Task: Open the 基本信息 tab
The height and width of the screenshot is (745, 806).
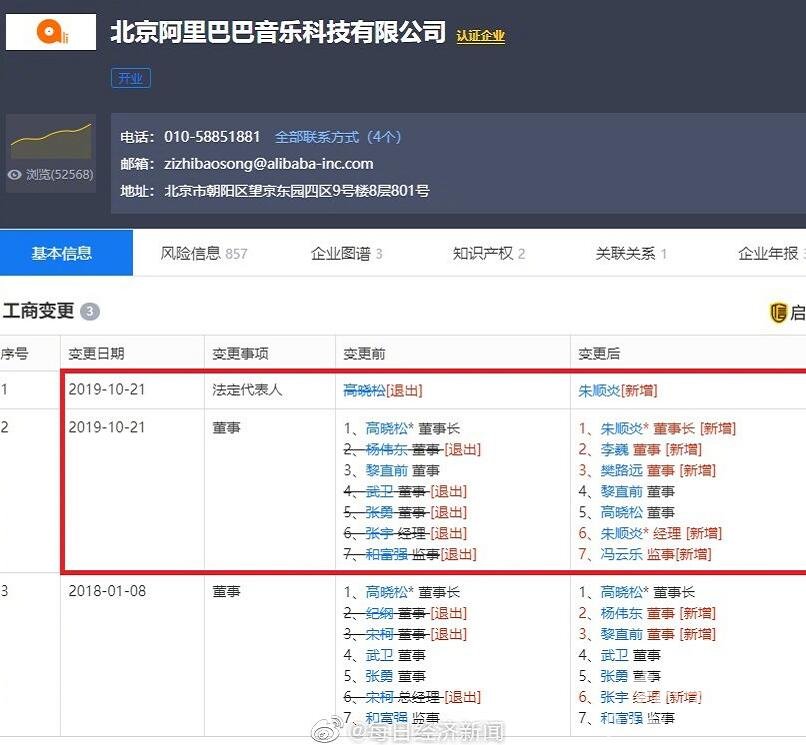Action: (66, 253)
